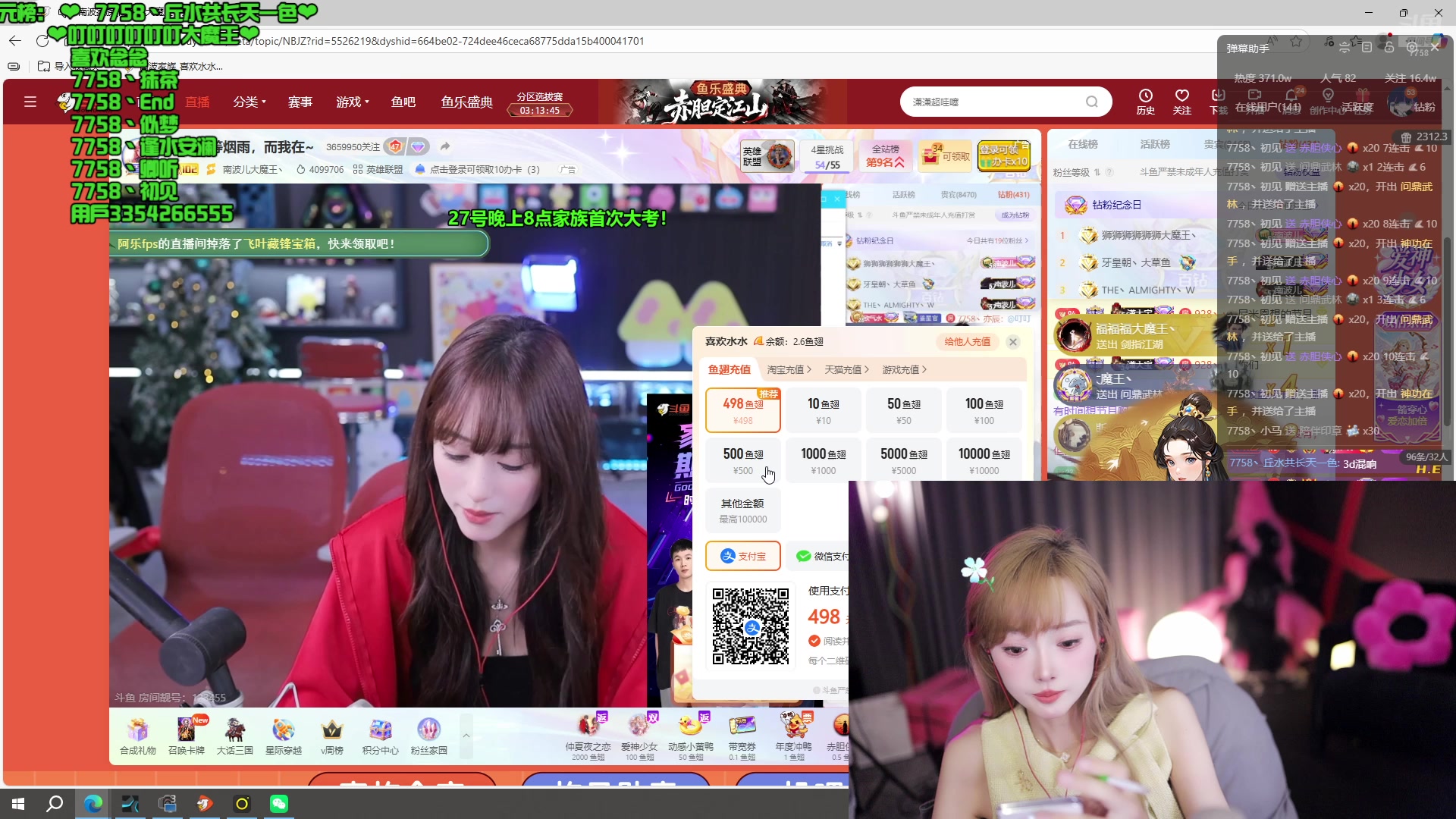Choose 其他金额 custom amount
The image size is (1456, 819).
pos(743,510)
